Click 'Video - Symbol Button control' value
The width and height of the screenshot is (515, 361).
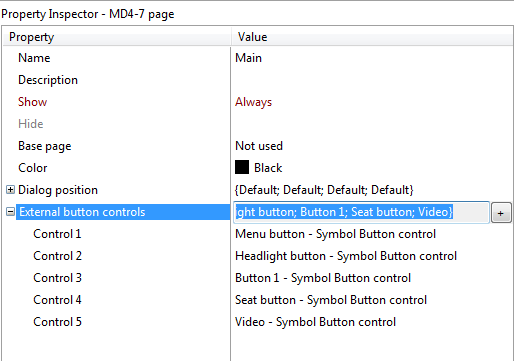pyautogui.click(x=315, y=322)
